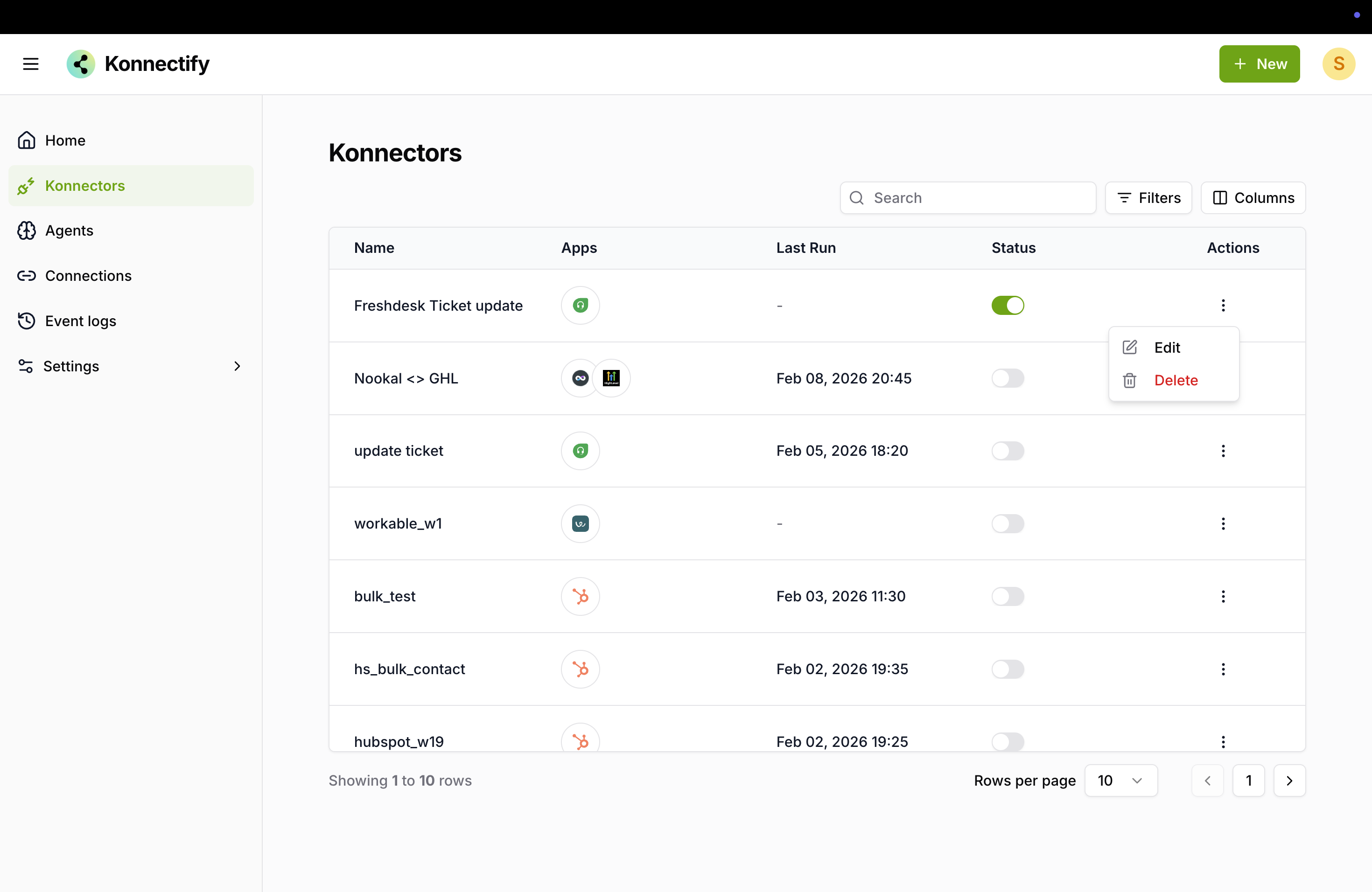Open the Rows per page dropdown
This screenshot has width=1372, height=892.
[x=1120, y=780]
